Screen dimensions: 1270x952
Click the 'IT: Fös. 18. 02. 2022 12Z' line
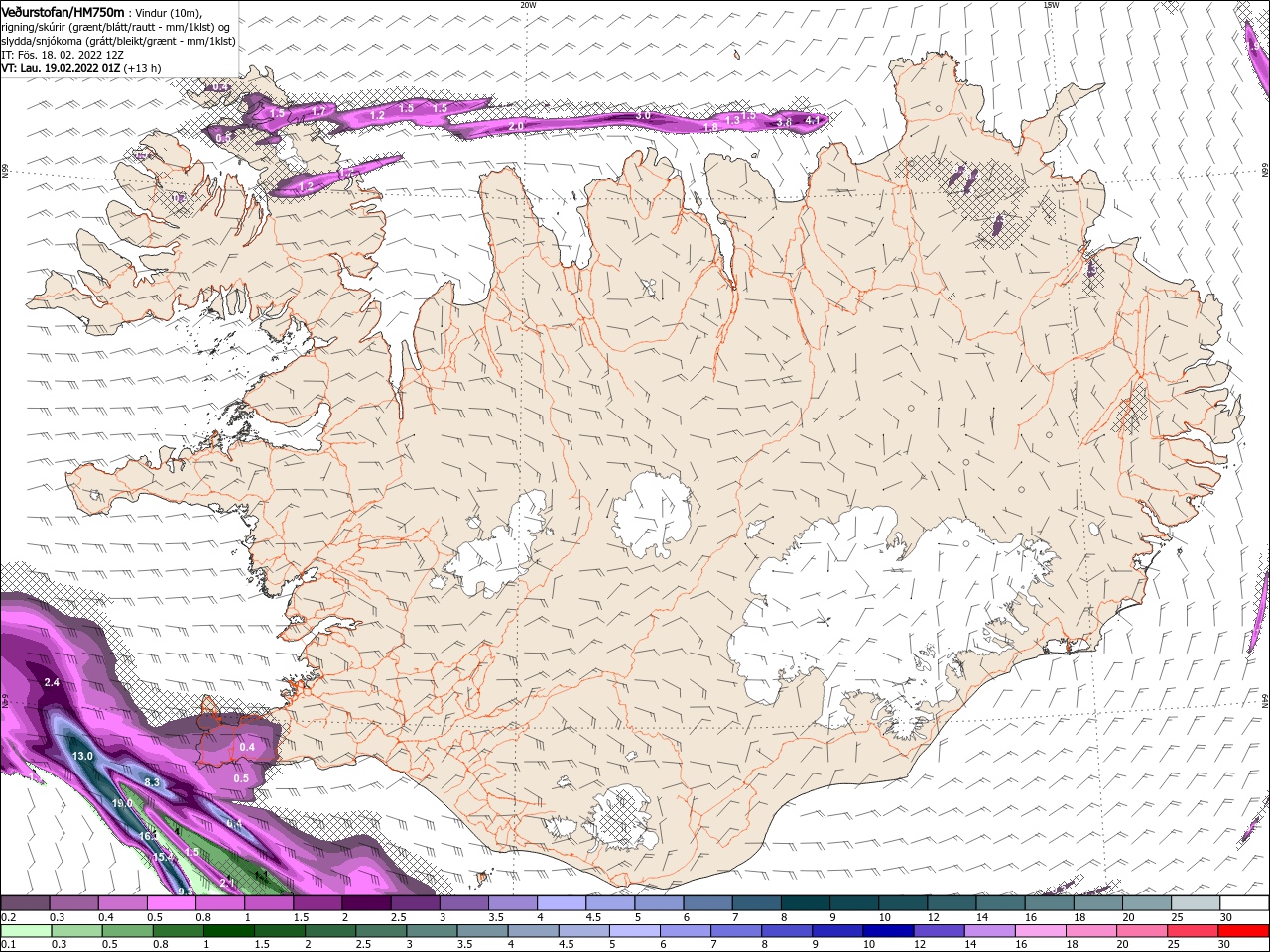(x=64, y=55)
